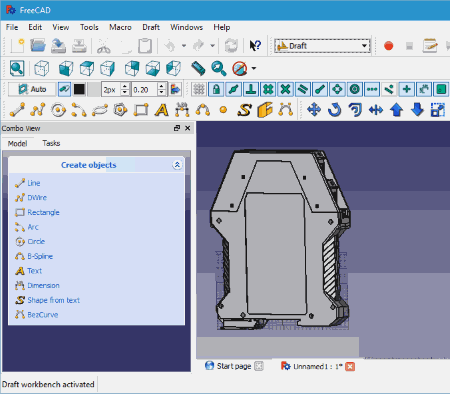Open the Macro menu
The image size is (450, 394).
(120, 27)
